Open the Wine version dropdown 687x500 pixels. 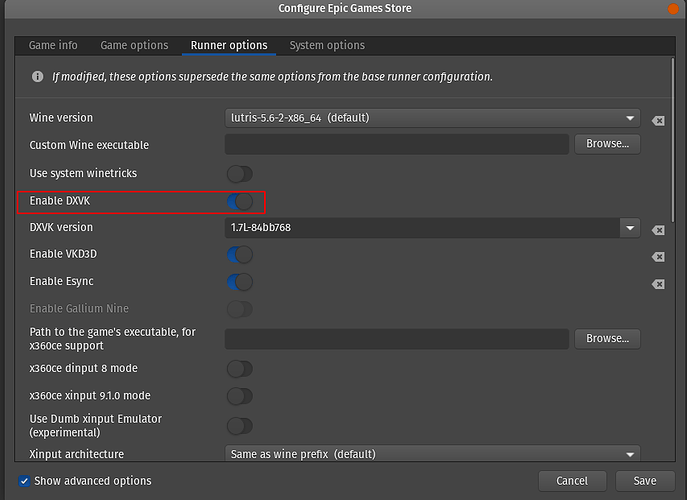[432, 118]
